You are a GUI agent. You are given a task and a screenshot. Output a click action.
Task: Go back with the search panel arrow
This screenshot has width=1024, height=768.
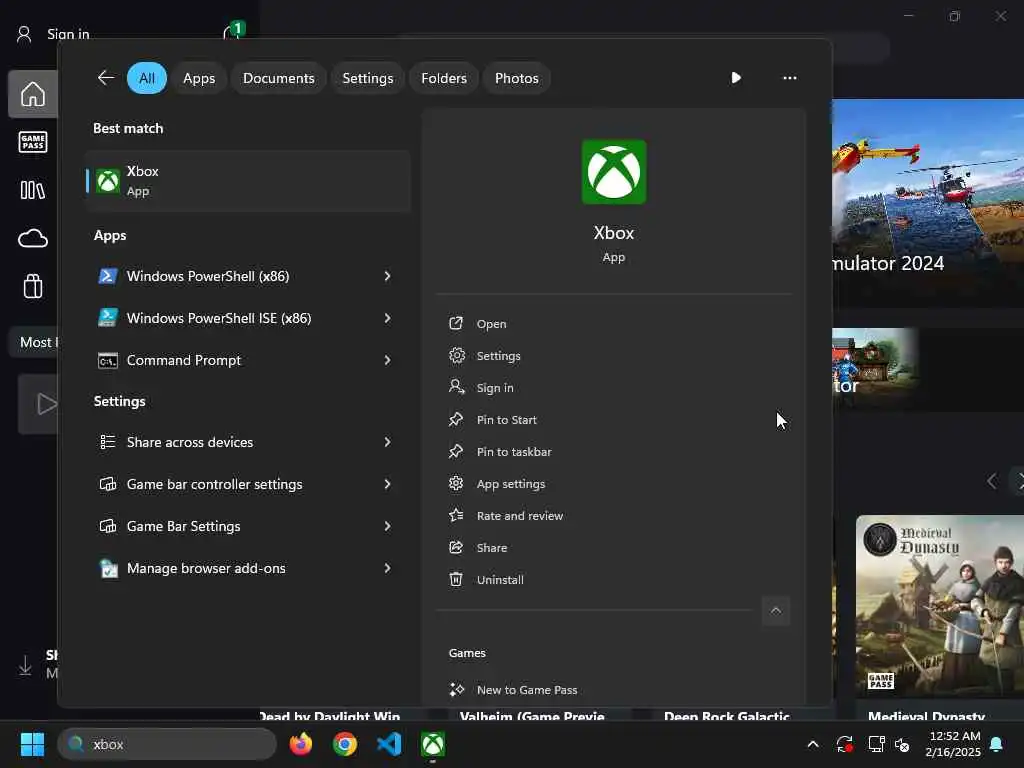106,78
